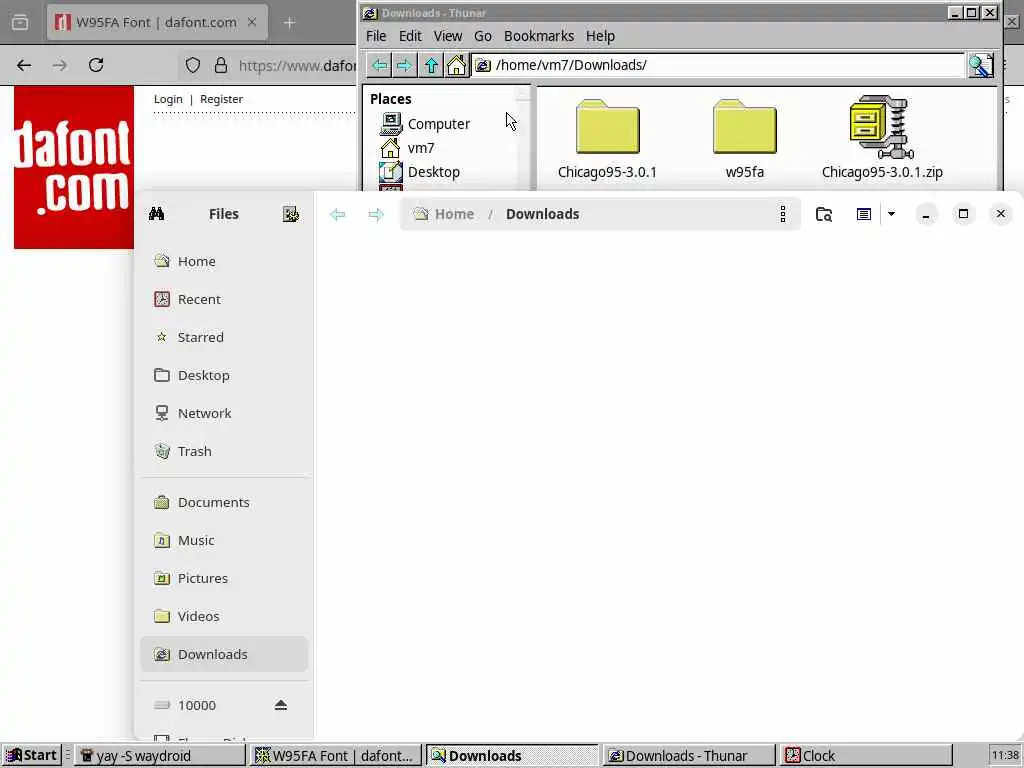The image size is (1024, 768).
Task: Click the Thunar home folder button
Action: (456, 65)
